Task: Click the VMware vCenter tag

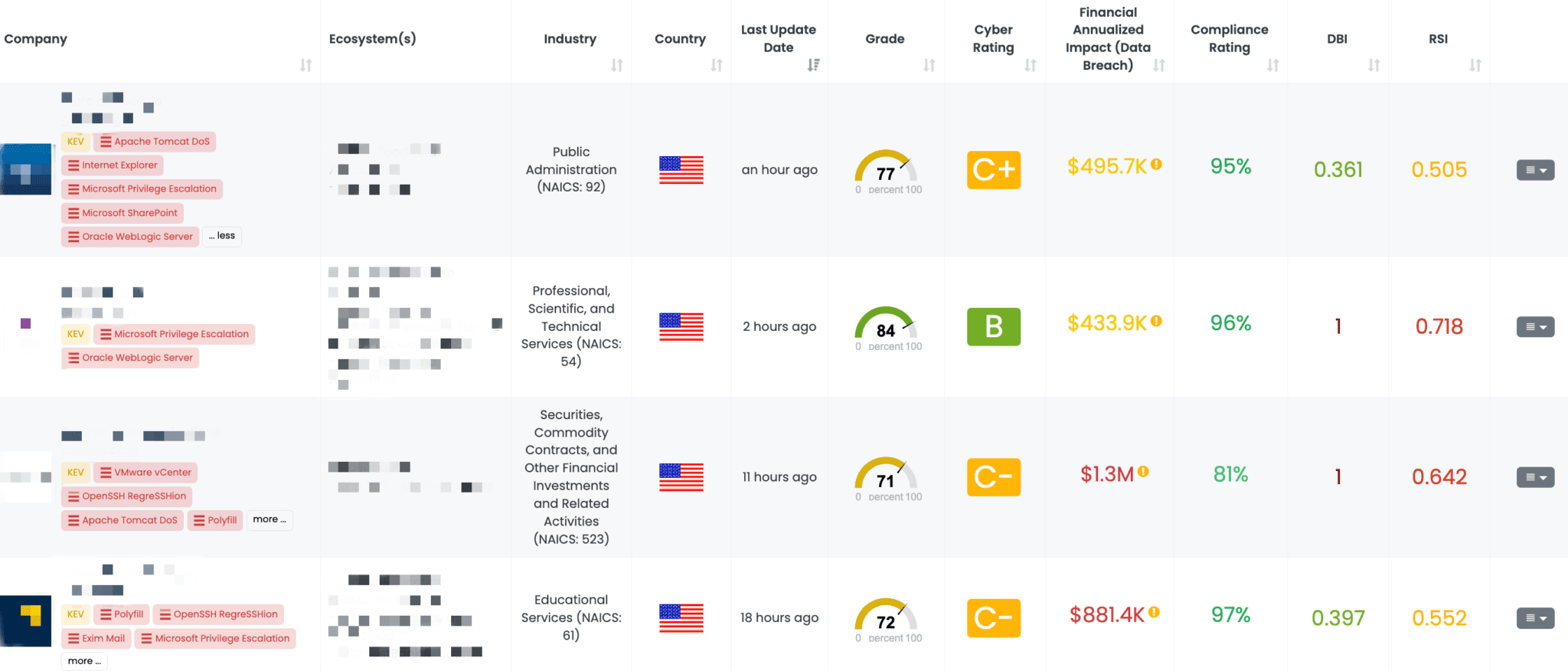Action: click(x=145, y=473)
